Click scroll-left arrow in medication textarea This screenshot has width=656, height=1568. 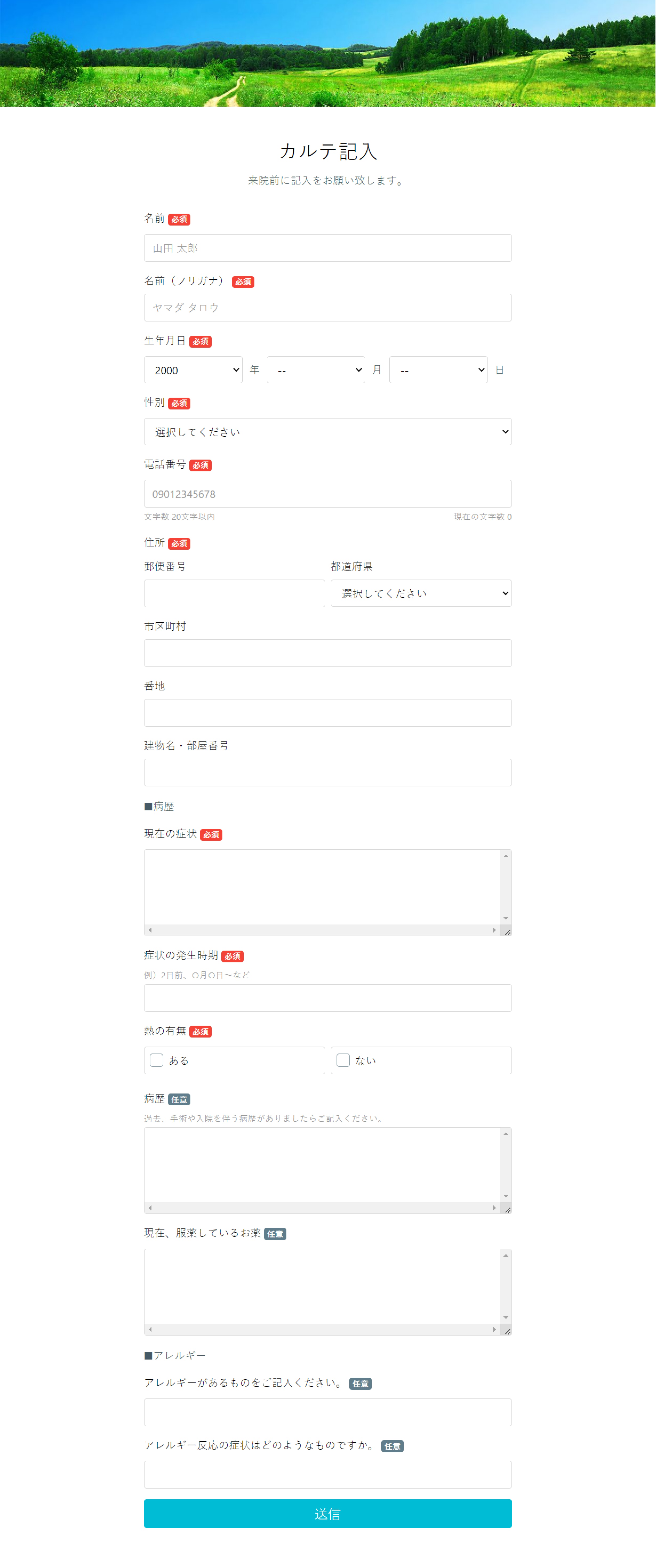[150, 1329]
